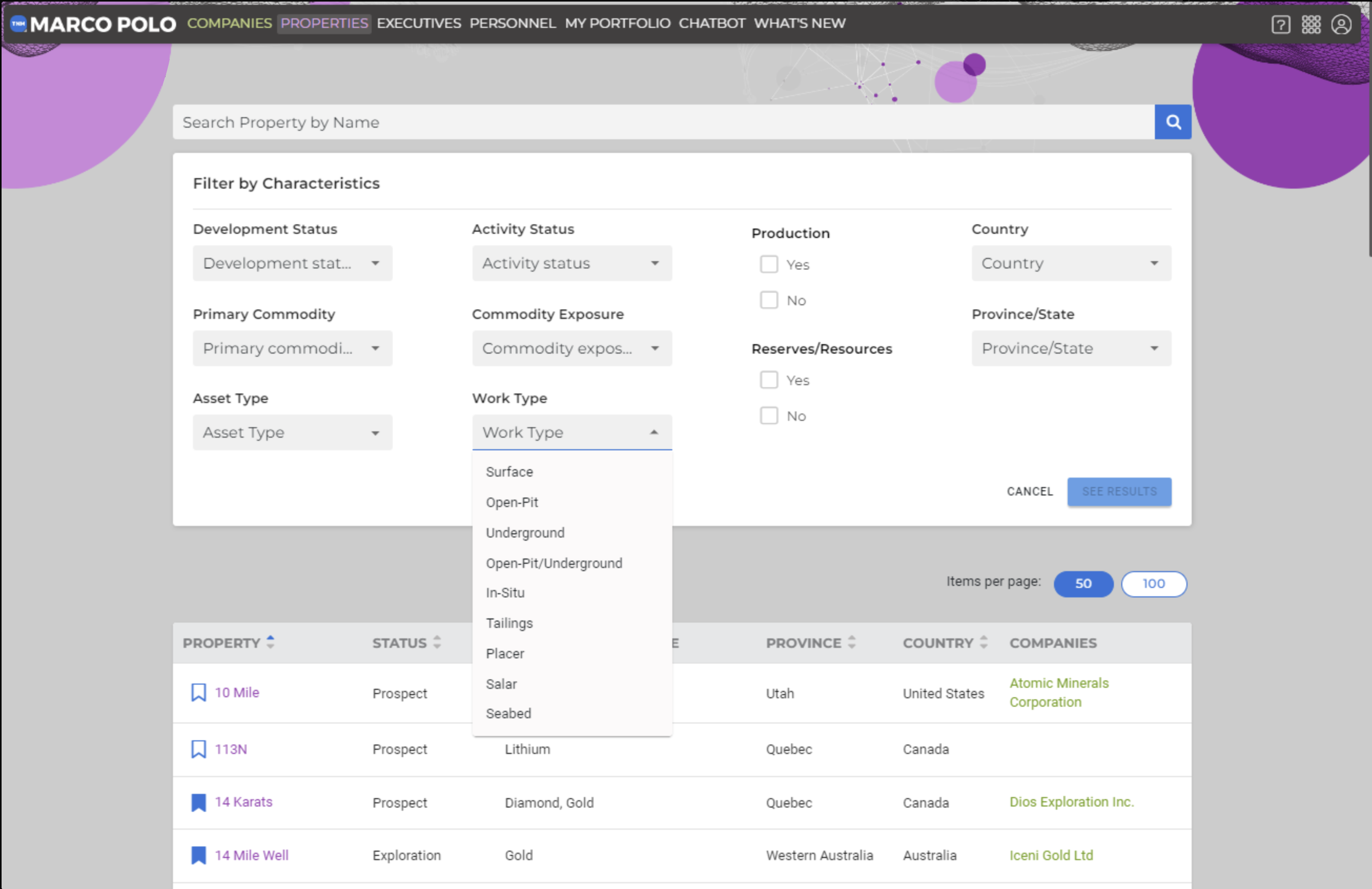Open What's New nav tab

(800, 24)
